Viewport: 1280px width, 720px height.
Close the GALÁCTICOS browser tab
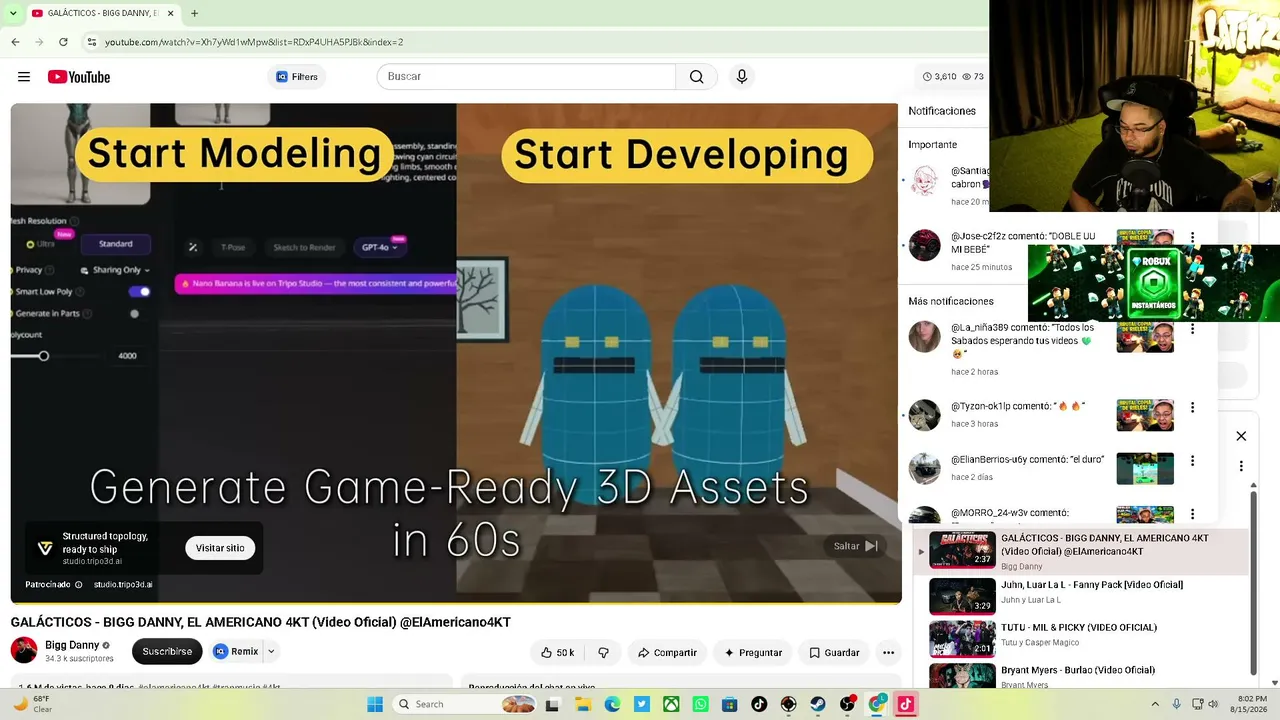(169, 13)
